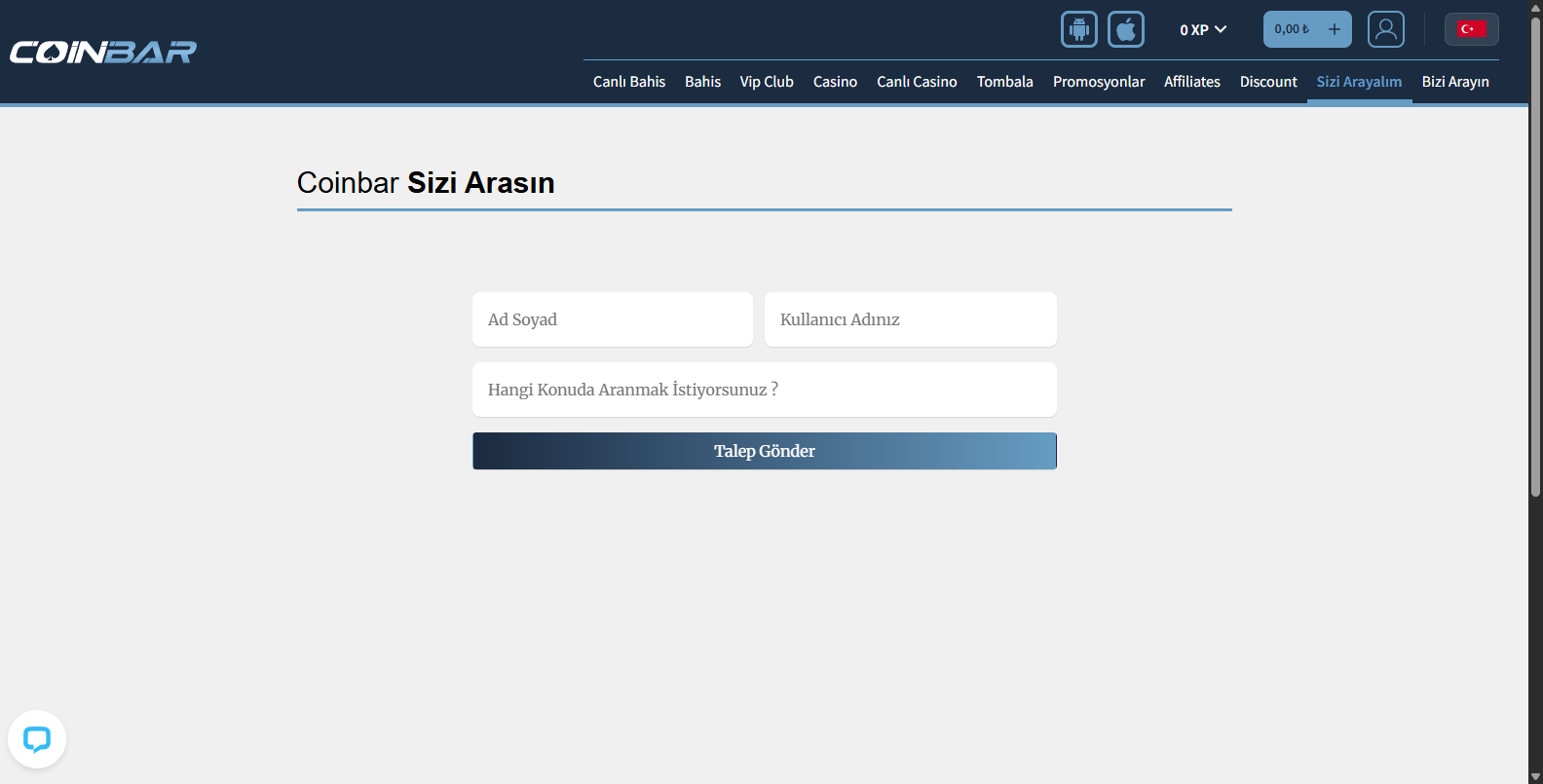Open Bahis menu item
The image size is (1543, 784).
[703, 82]
